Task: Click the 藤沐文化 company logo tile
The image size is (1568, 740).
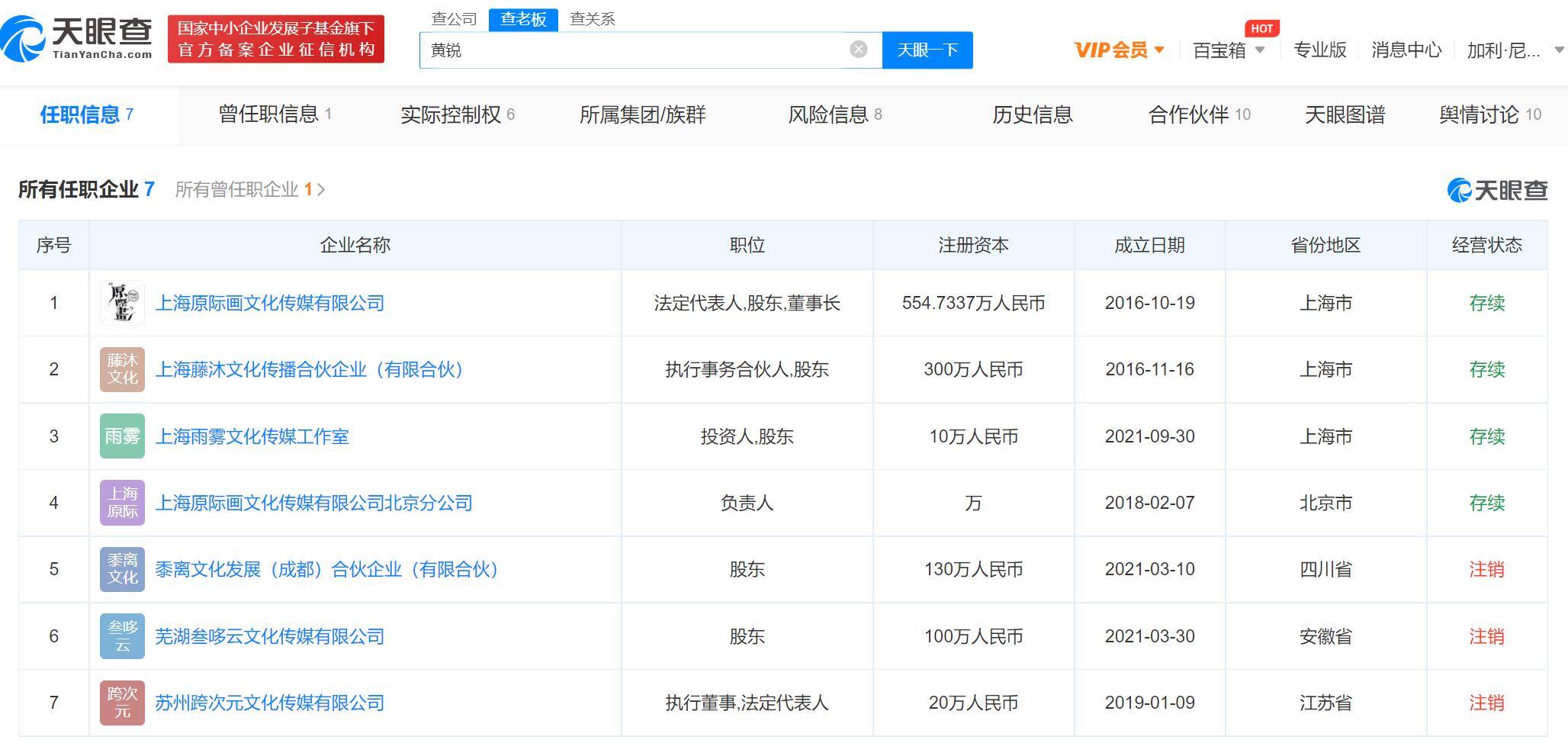Action: 122,369
